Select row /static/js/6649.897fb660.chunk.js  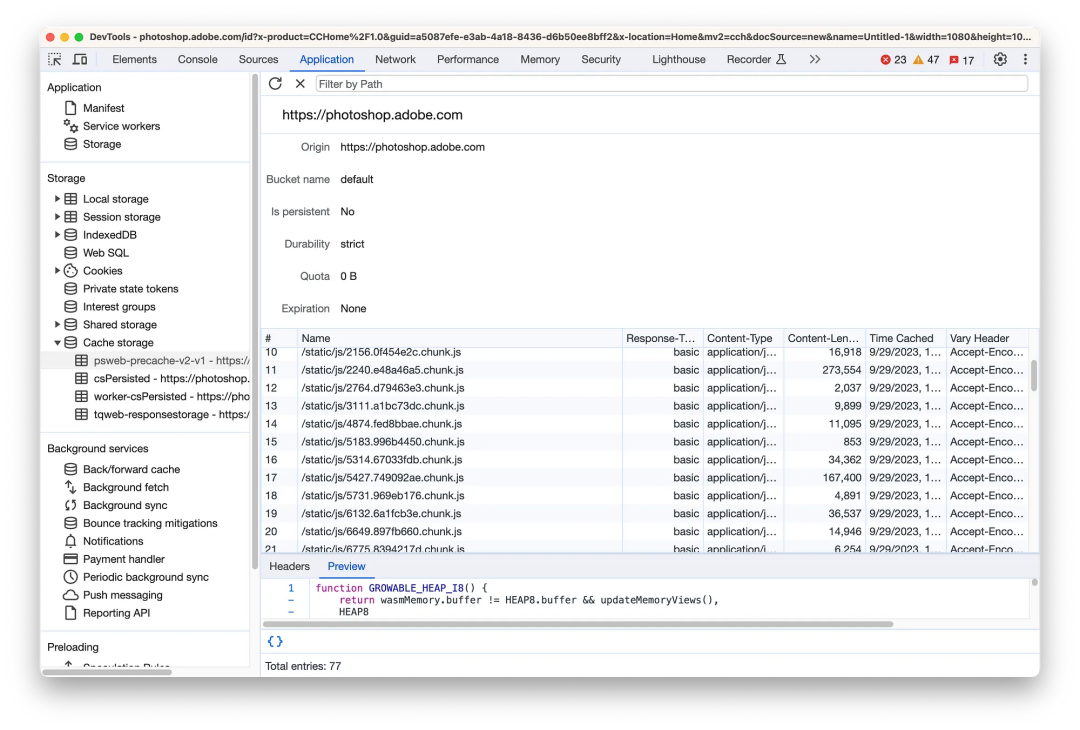(x=645, y=531)
